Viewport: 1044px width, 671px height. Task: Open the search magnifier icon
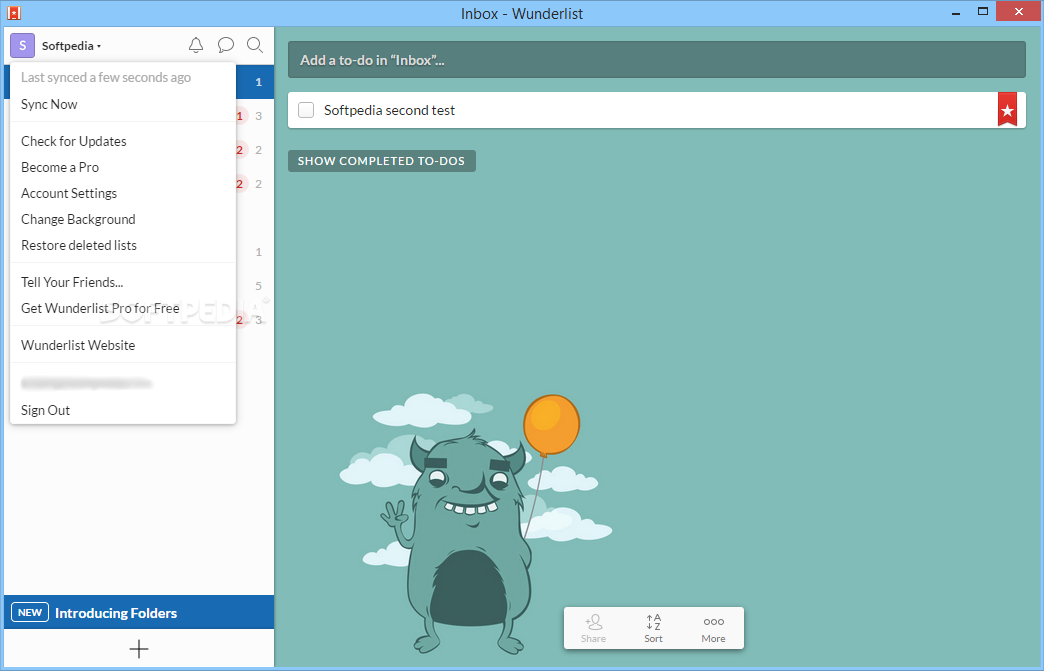(255, 45)
